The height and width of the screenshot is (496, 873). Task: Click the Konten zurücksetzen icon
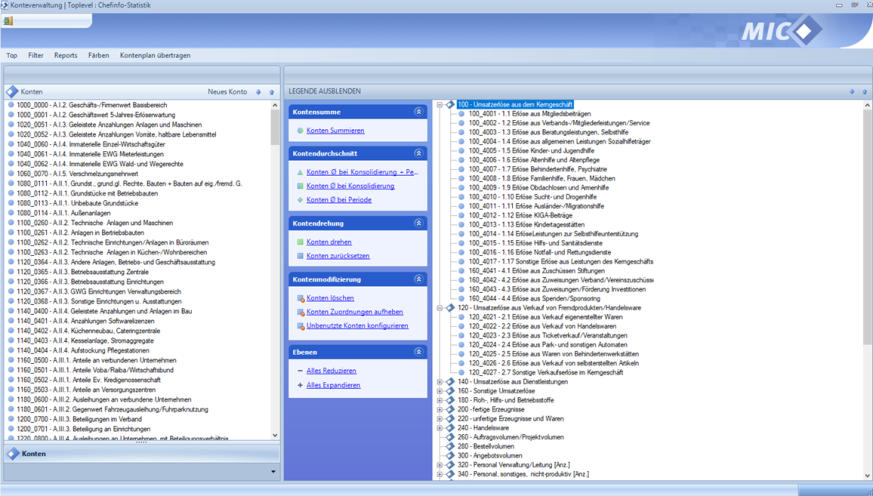(299, 255)
